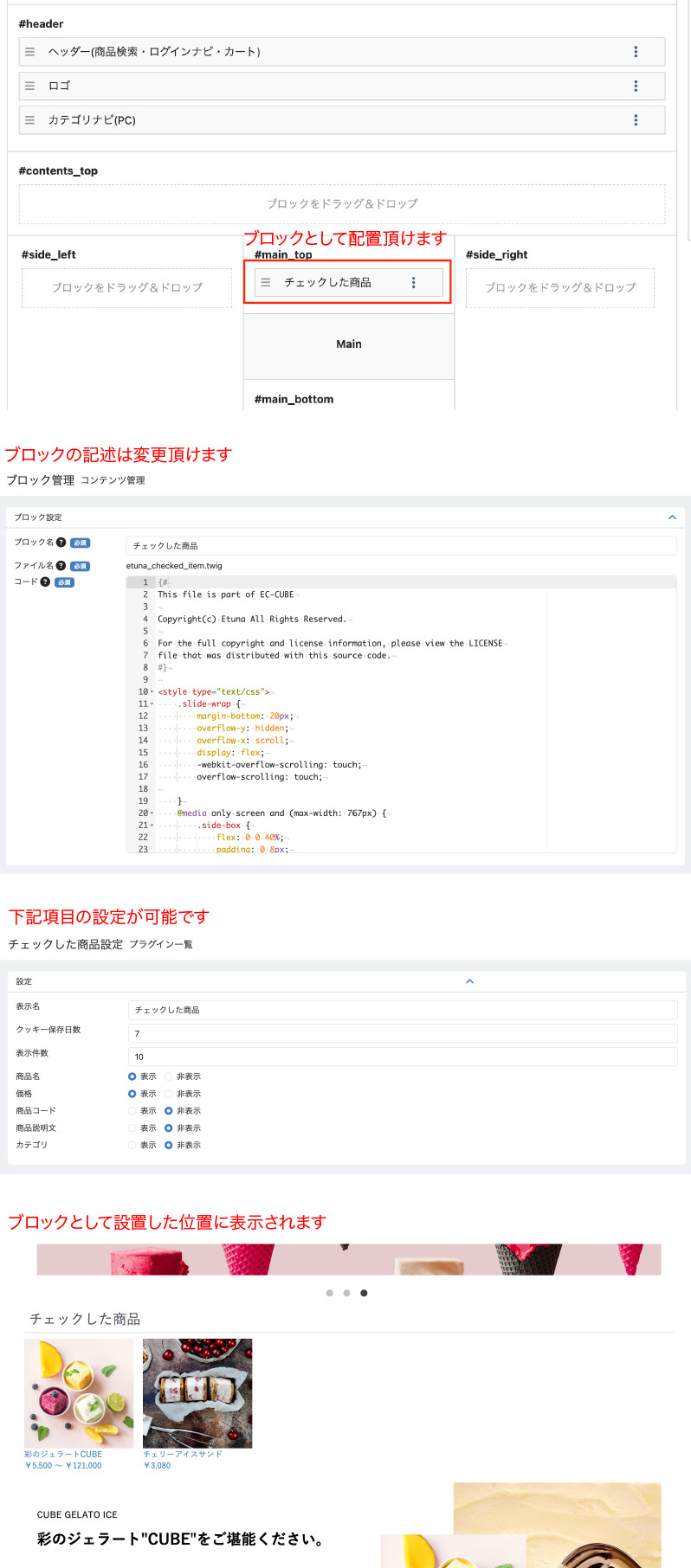Viewport: 691px width, 1568px height.
Task: Open the kebab menu for チェックした商品 block
Action: click(x=413, y=282)
